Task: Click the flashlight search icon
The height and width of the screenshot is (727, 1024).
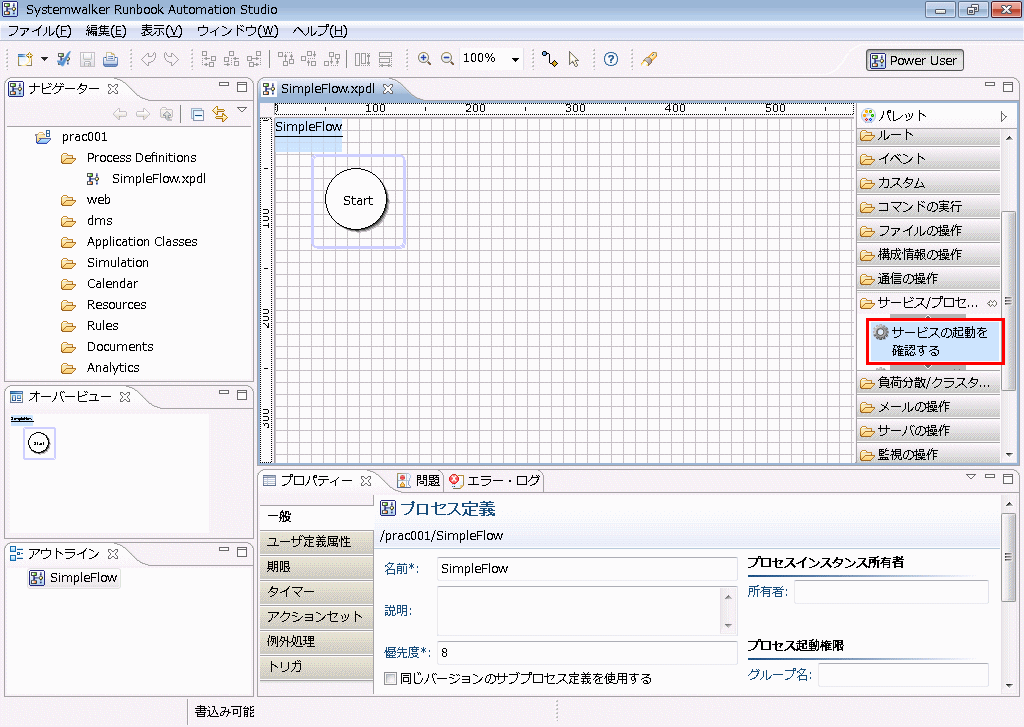Action: [648, 59]
